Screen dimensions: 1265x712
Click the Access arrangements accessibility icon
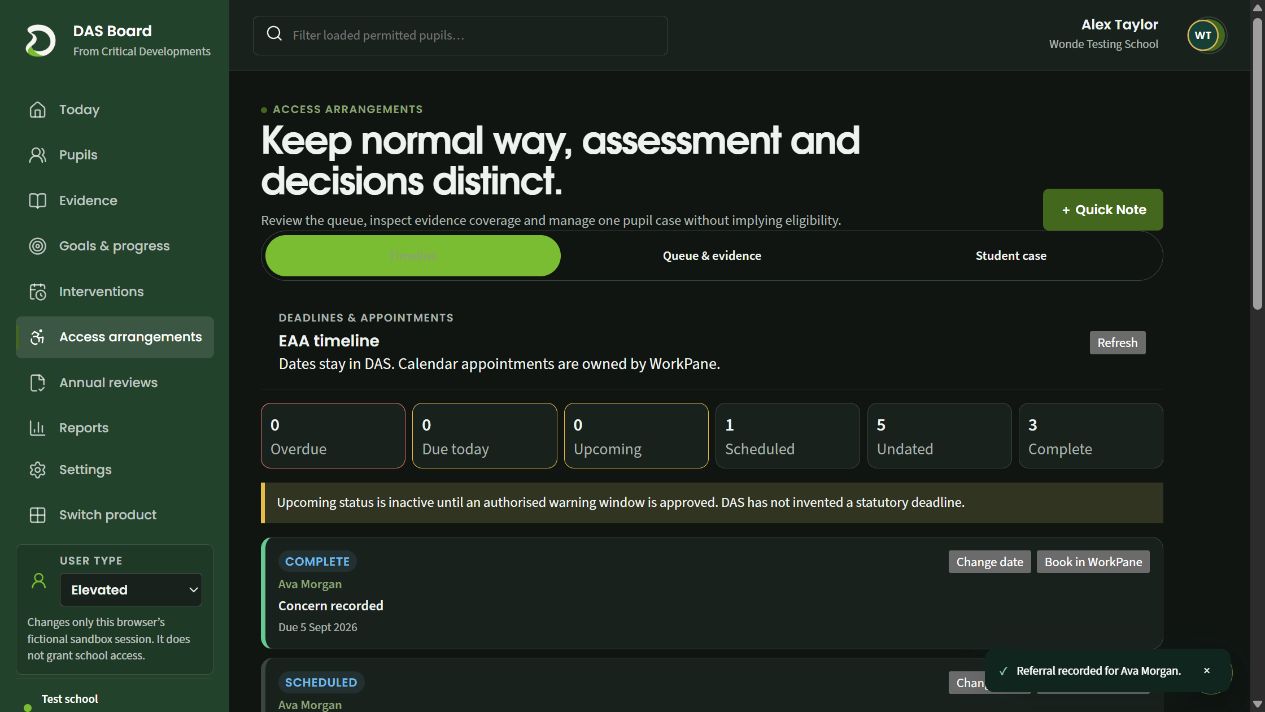tap(38, 337)
